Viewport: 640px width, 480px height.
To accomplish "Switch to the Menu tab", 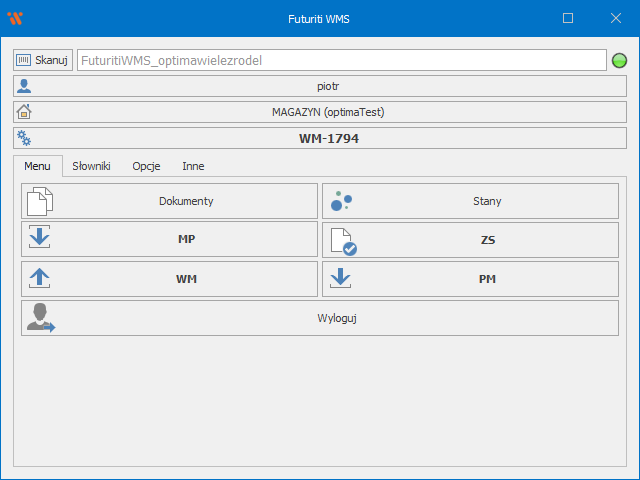I will click(37, 166).
